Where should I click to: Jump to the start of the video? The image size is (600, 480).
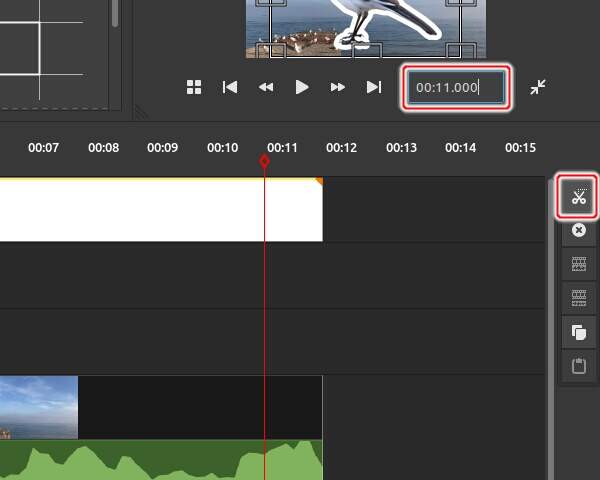(x=230, y=88)
